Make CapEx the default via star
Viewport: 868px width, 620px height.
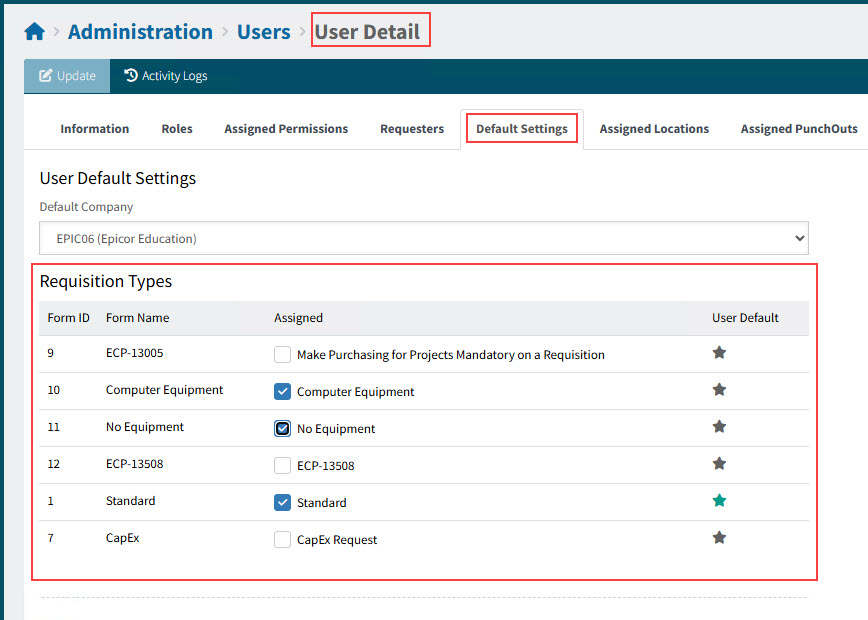[x=719, y=538]
